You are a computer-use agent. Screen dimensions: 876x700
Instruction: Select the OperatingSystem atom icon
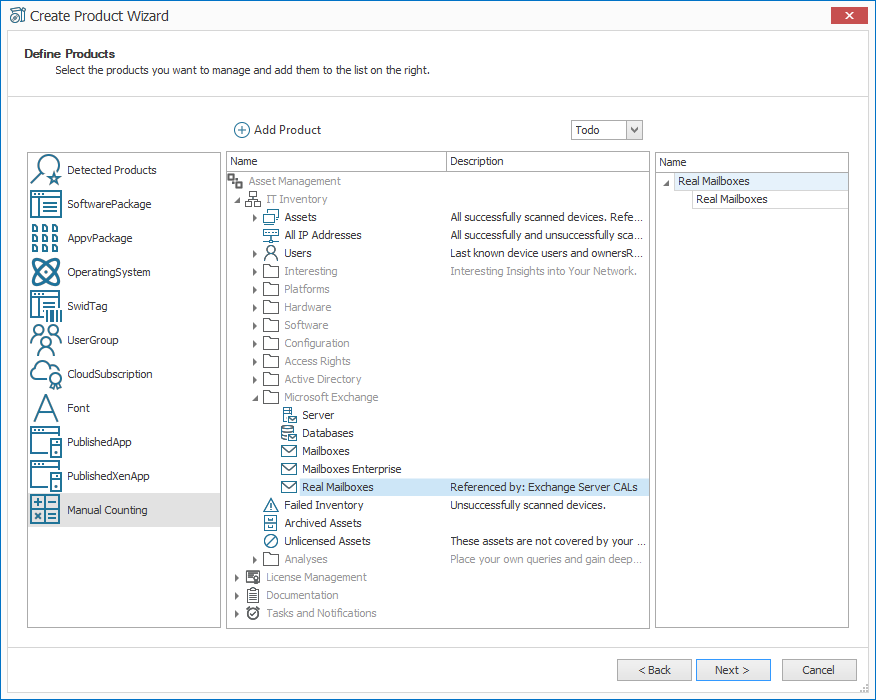tap(46, 272)
